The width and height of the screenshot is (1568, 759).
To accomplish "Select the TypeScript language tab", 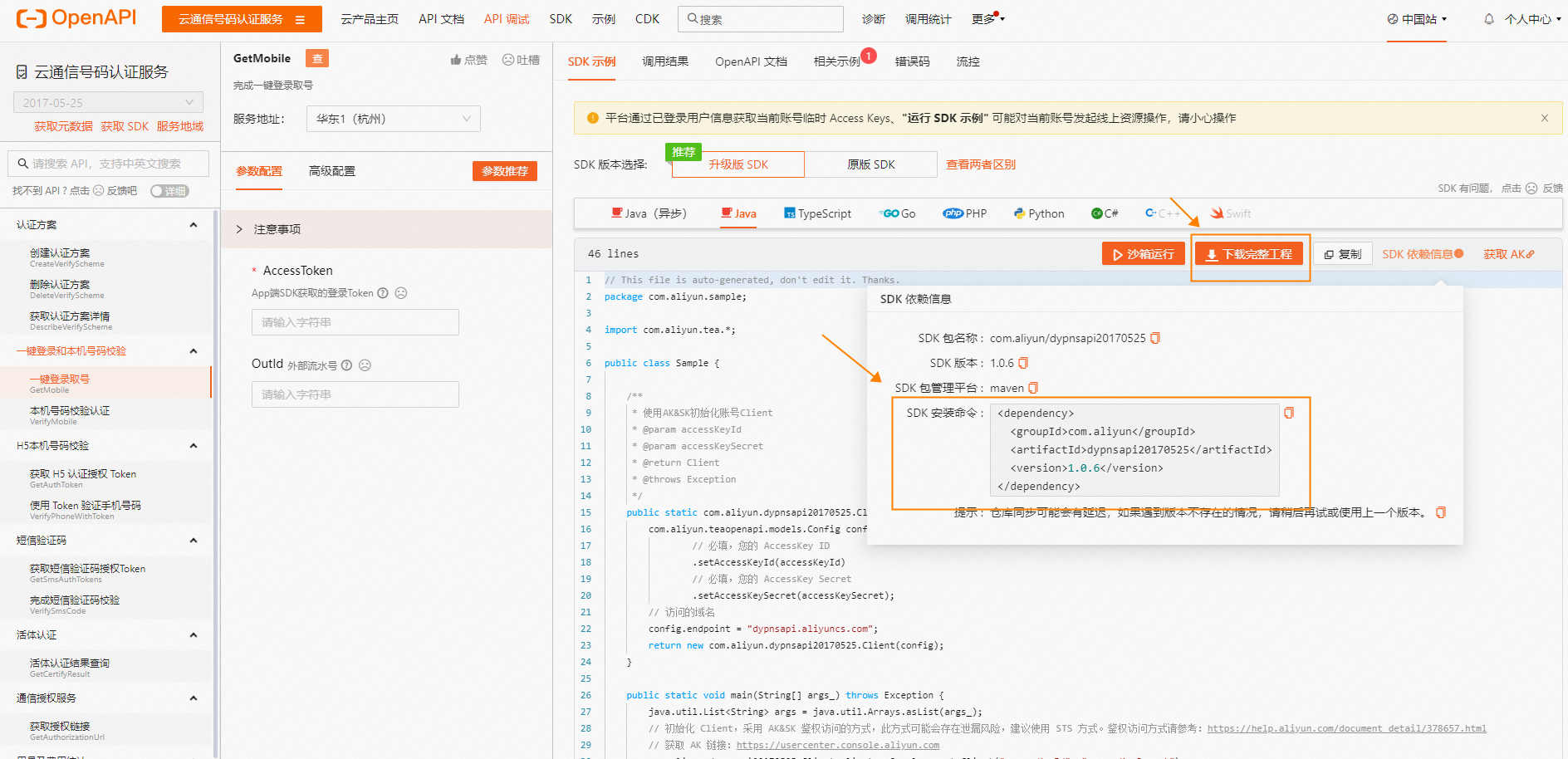I will [817, 213].
